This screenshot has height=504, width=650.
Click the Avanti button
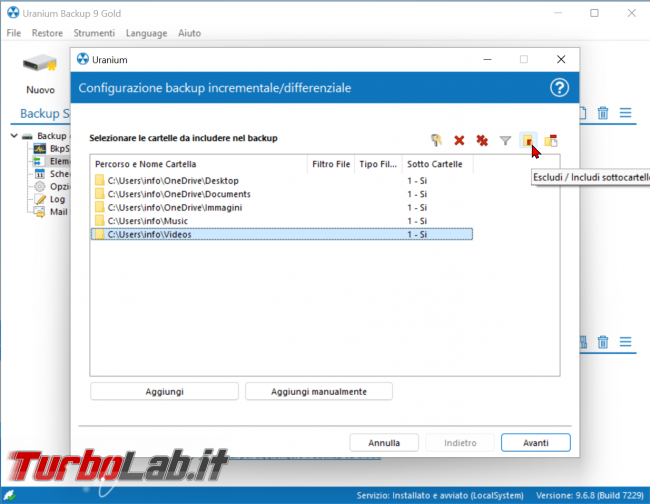tap(536, 443)
